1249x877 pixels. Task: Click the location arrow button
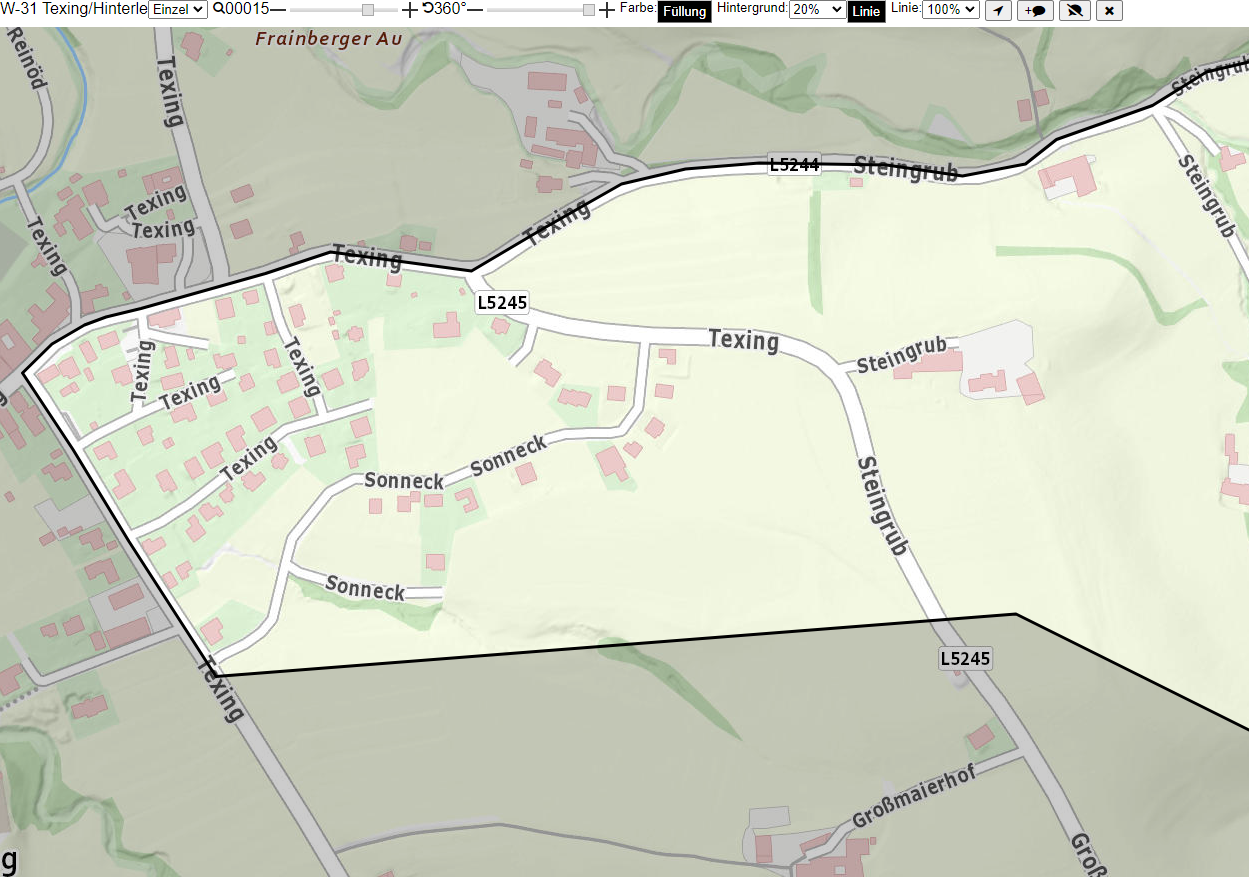(998, 11)
